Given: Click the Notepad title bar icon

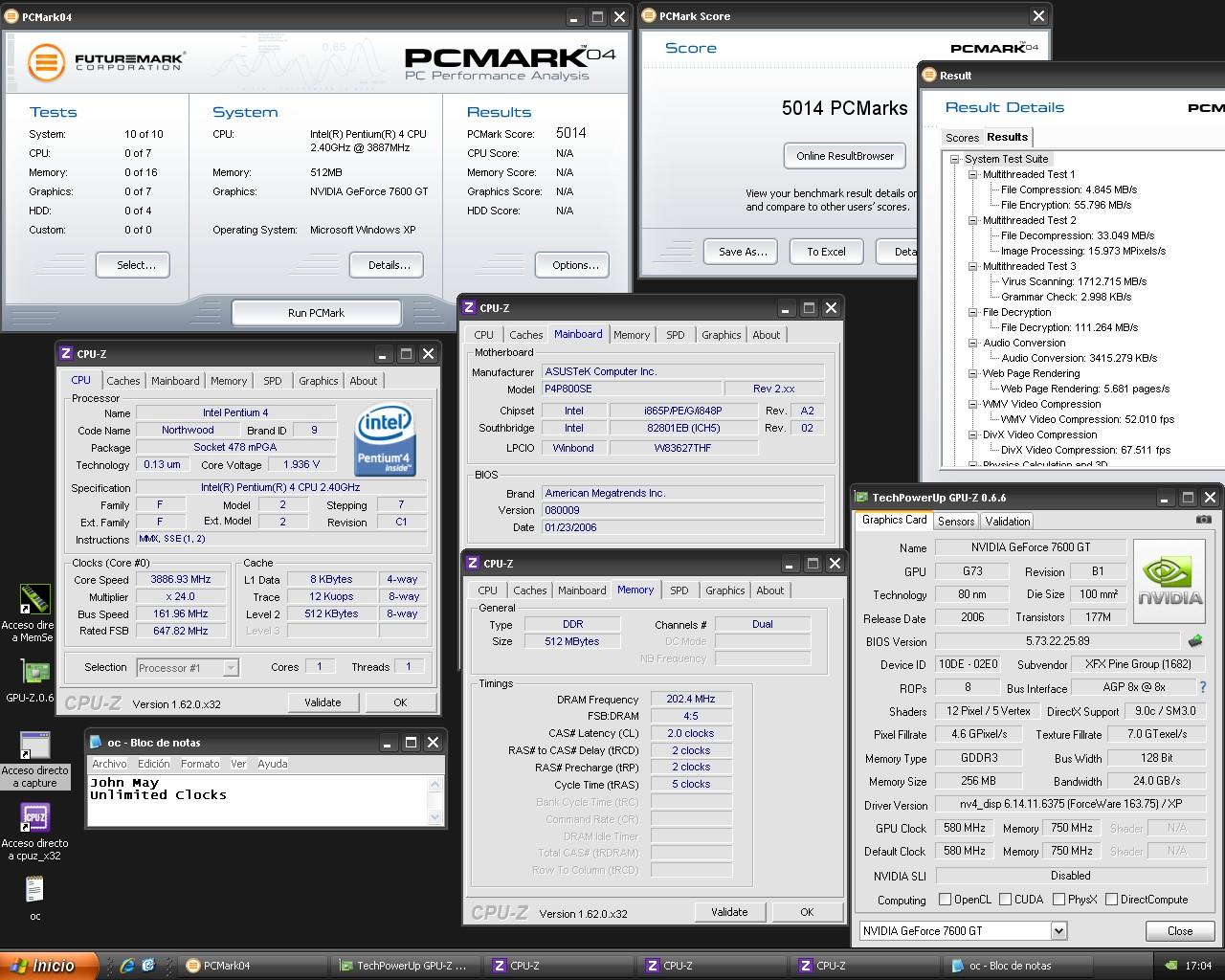Looking at the screenshot, I should [x=96, y=743].
